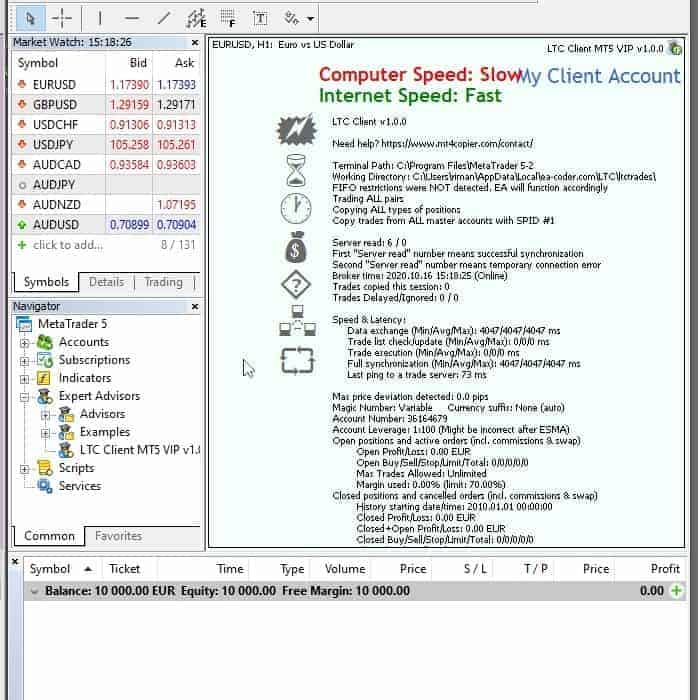This screenshot has height=700, width=698.
Task: Select EURUSD row in Market Watch
Action: click(106, 84)
